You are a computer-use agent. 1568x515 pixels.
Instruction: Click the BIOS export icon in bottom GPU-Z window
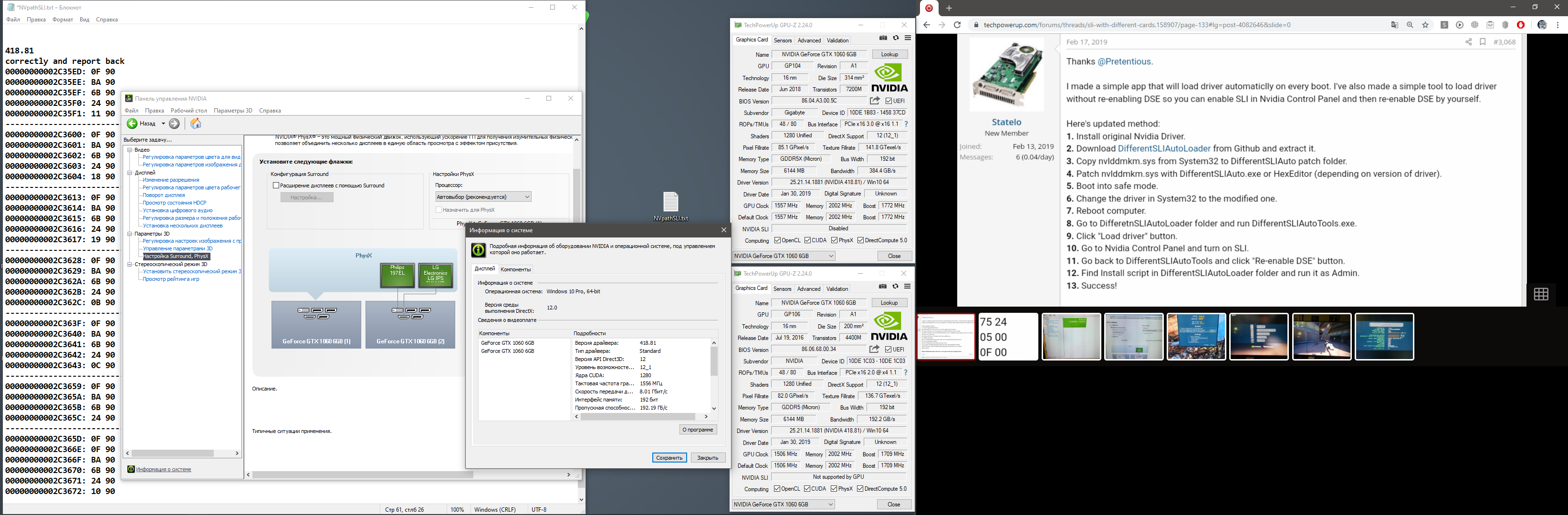tap(874, 349)
